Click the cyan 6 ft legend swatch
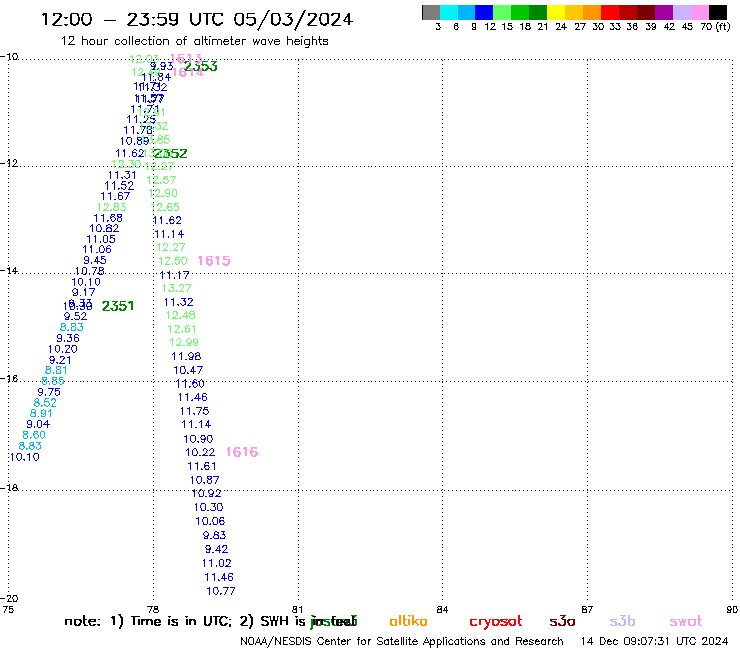 coord(449,12)
